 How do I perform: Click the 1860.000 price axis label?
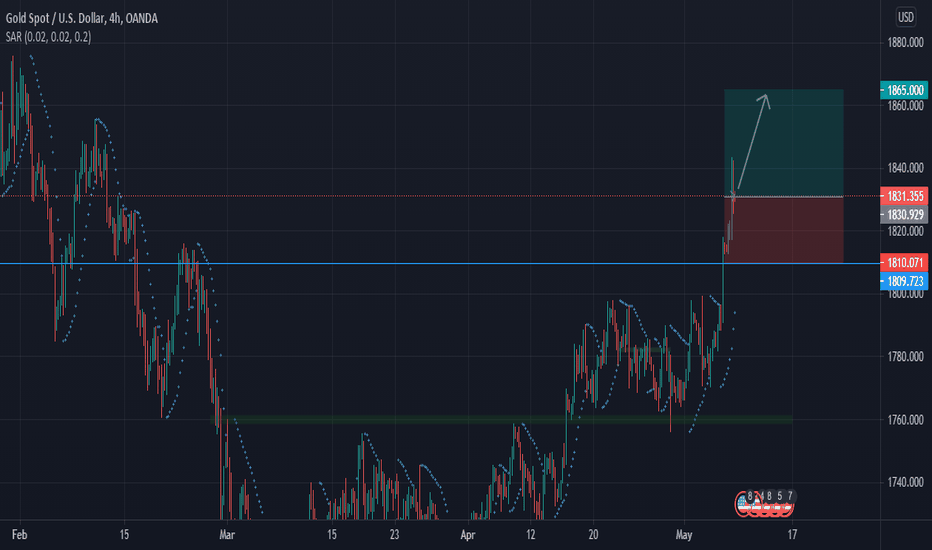905,106
